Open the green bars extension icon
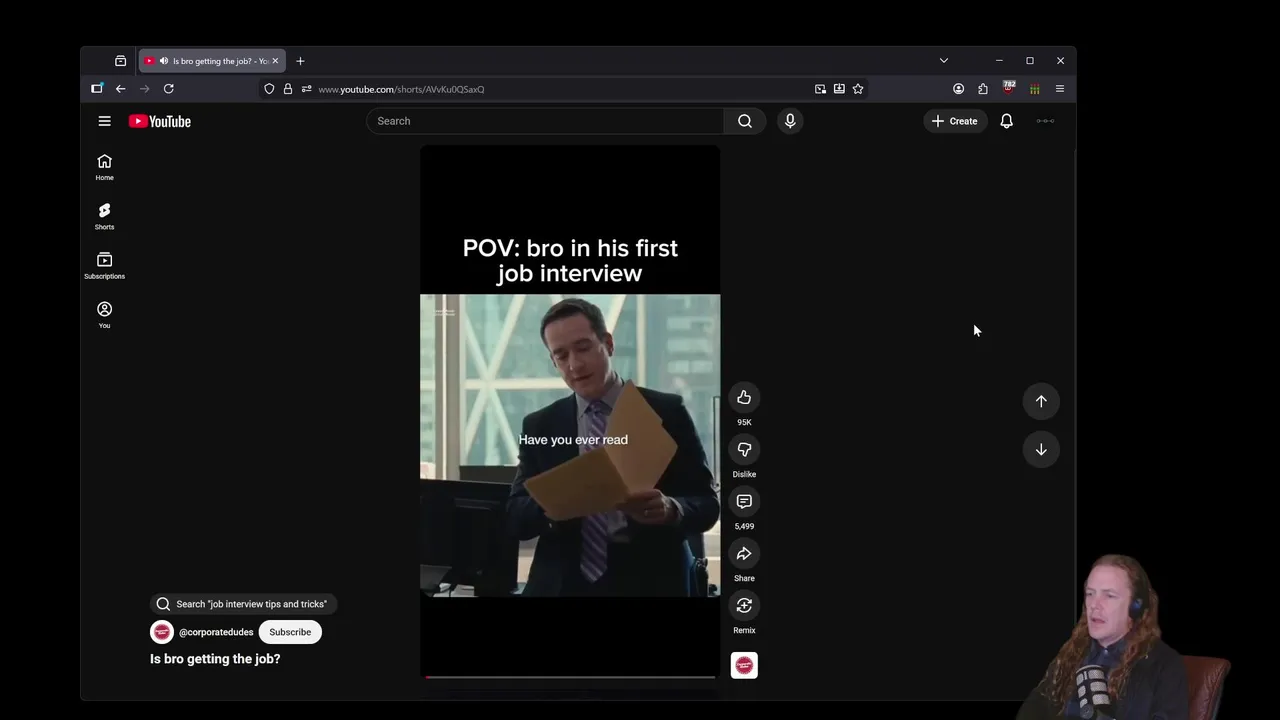The image size is (1280, 720). coord(1034,89)
